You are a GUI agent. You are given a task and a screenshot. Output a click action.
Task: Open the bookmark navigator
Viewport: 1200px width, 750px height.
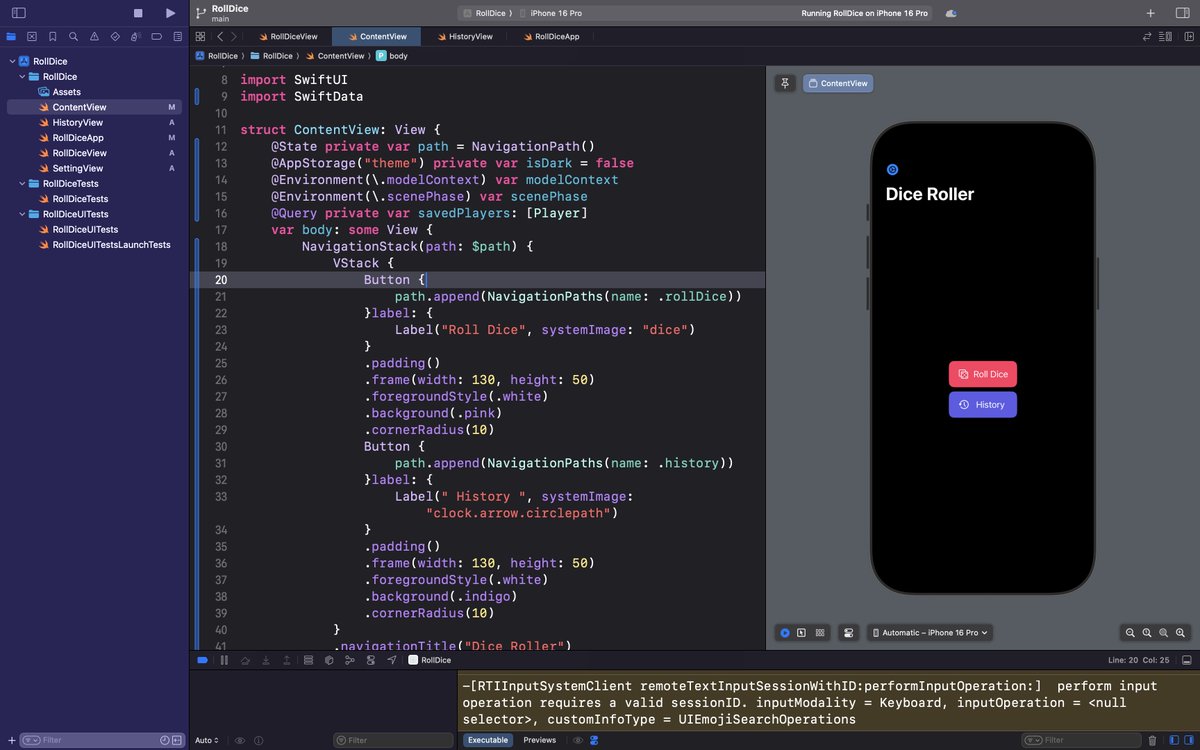point(52,36)
